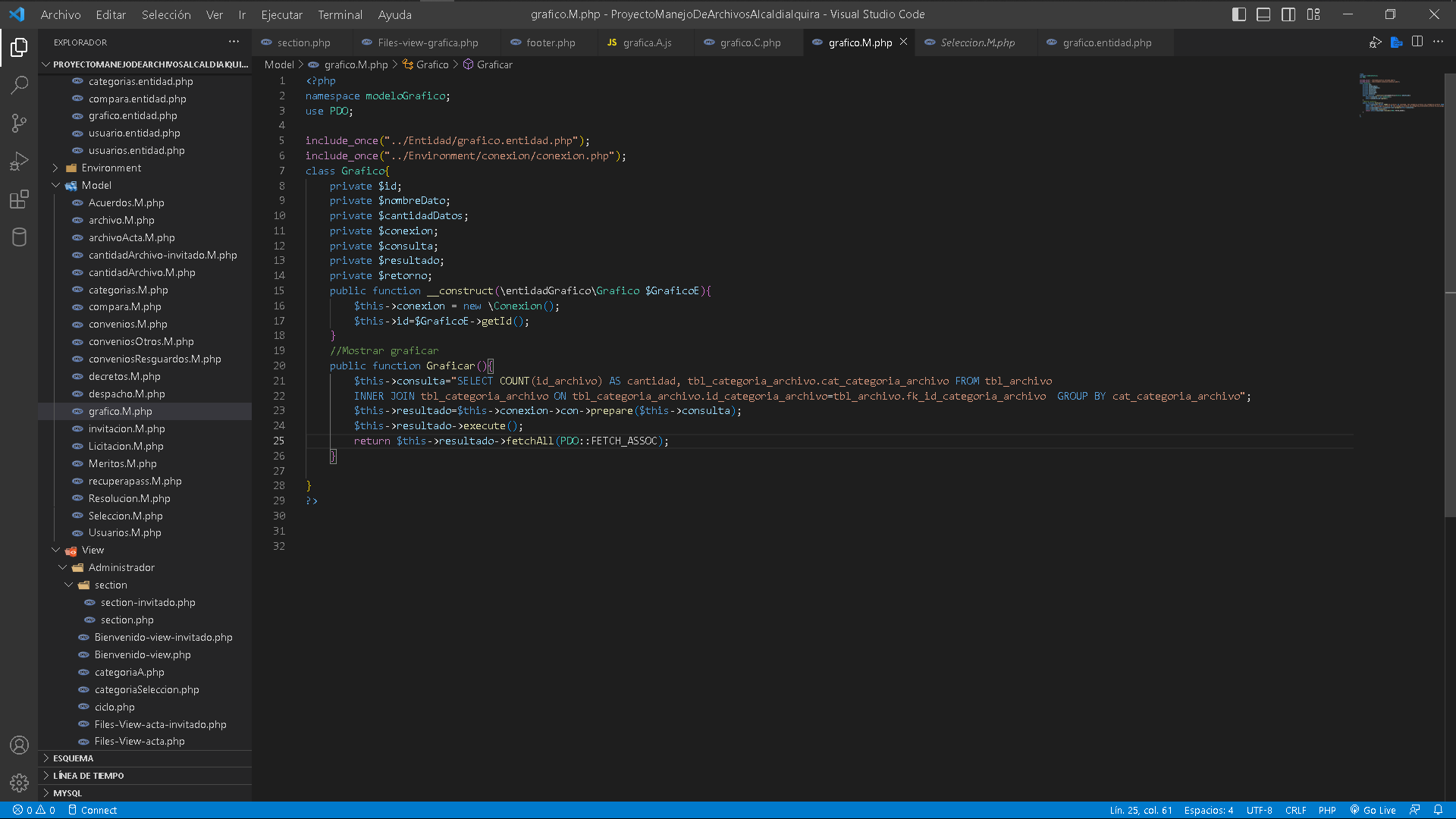Screen dimensions: 1456x819
Task: Open the Database view in activity bar
Action: [19, 237]
